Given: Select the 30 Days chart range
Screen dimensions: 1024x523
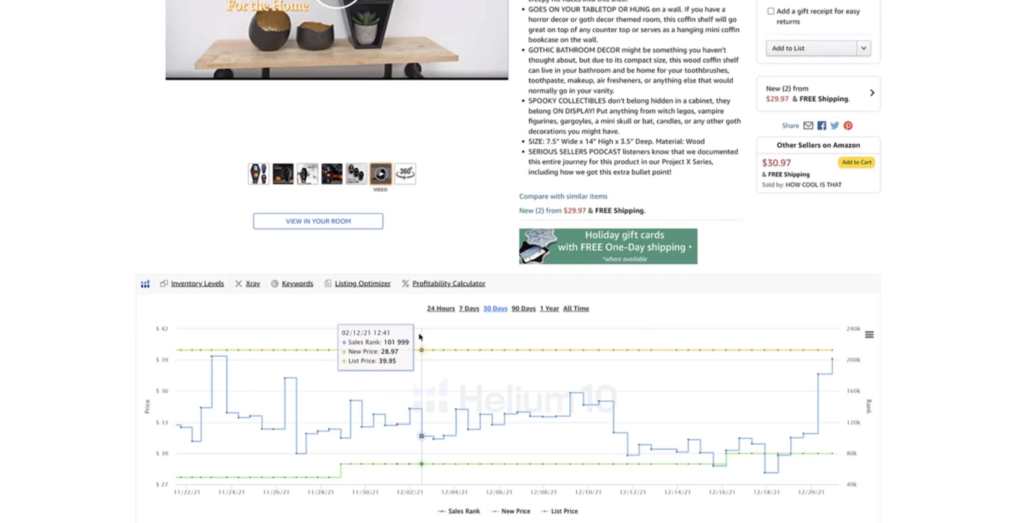Looking at the screenshot, I should coord(495,309).
